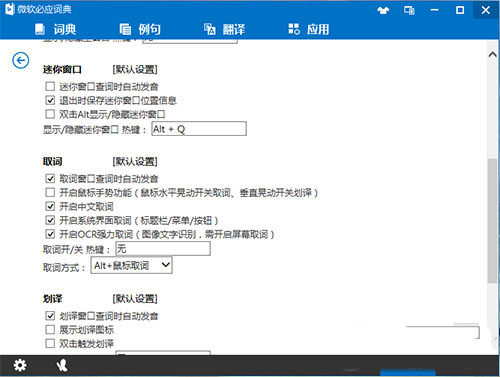Uncheck 划译窗口查词时自动发音
This screenshot has height=377, width=500.
point(50,315)
